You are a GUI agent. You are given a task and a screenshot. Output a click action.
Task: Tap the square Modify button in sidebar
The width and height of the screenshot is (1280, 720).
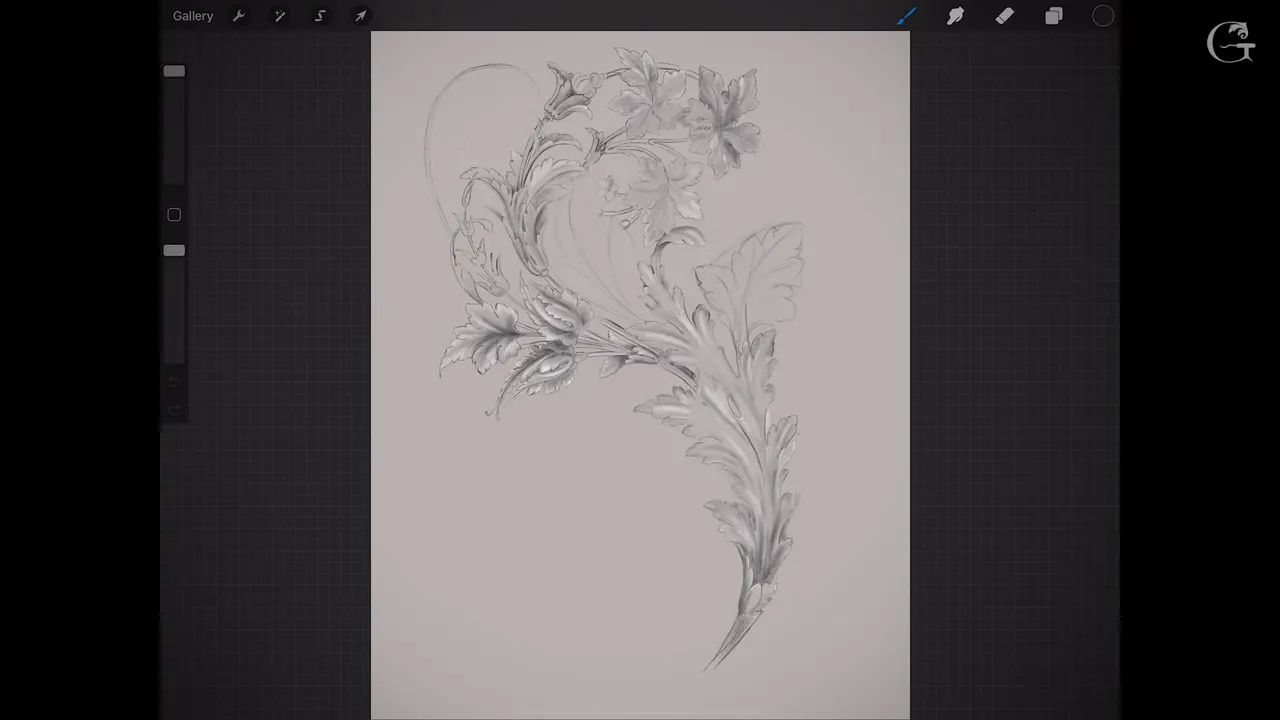(174, 215)
